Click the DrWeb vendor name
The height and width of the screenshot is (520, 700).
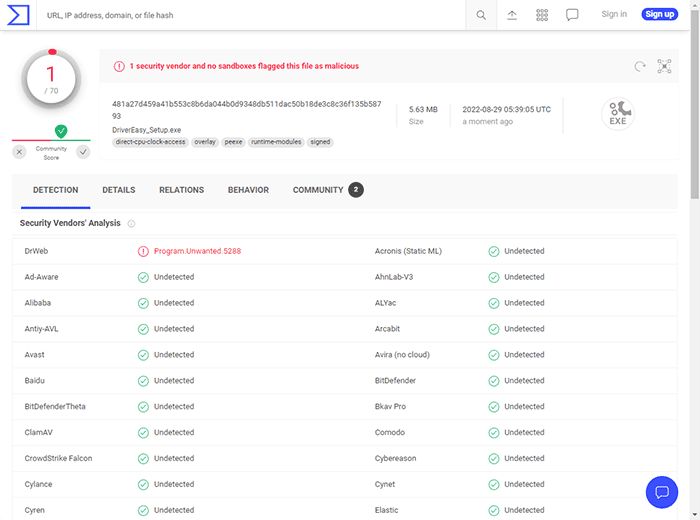click(36, 251)
